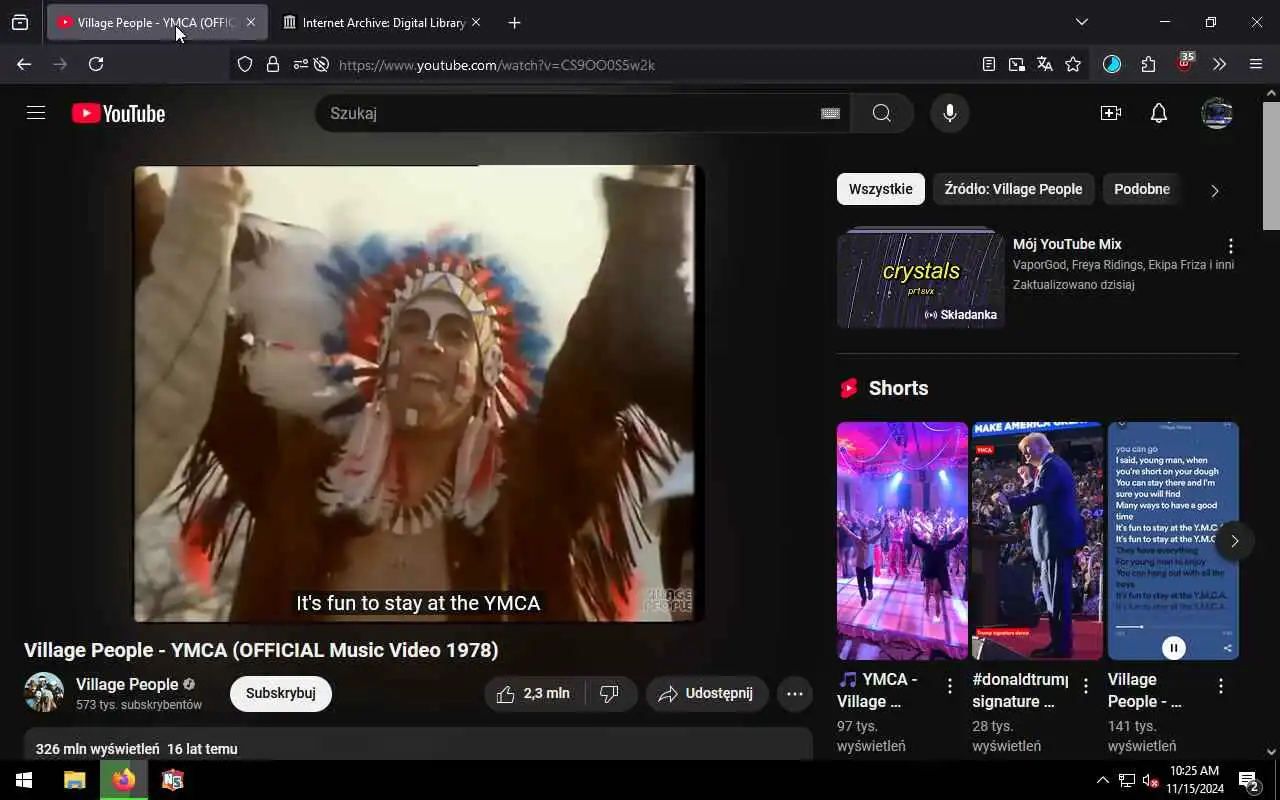
Task: Click the Subskrybuj button
Action: tap(281, 694)
